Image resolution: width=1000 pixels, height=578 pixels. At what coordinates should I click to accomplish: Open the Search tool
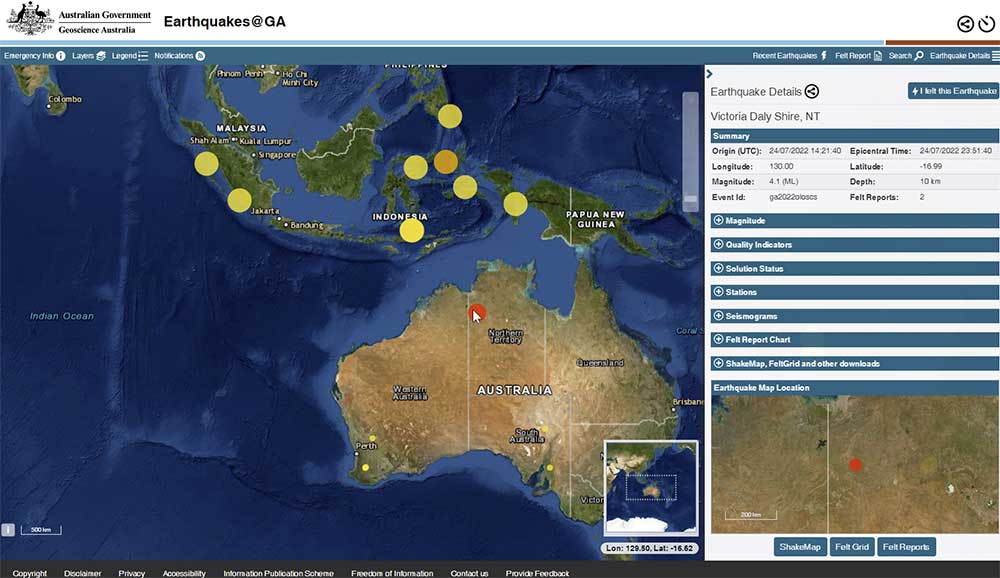tap(906, 56)
